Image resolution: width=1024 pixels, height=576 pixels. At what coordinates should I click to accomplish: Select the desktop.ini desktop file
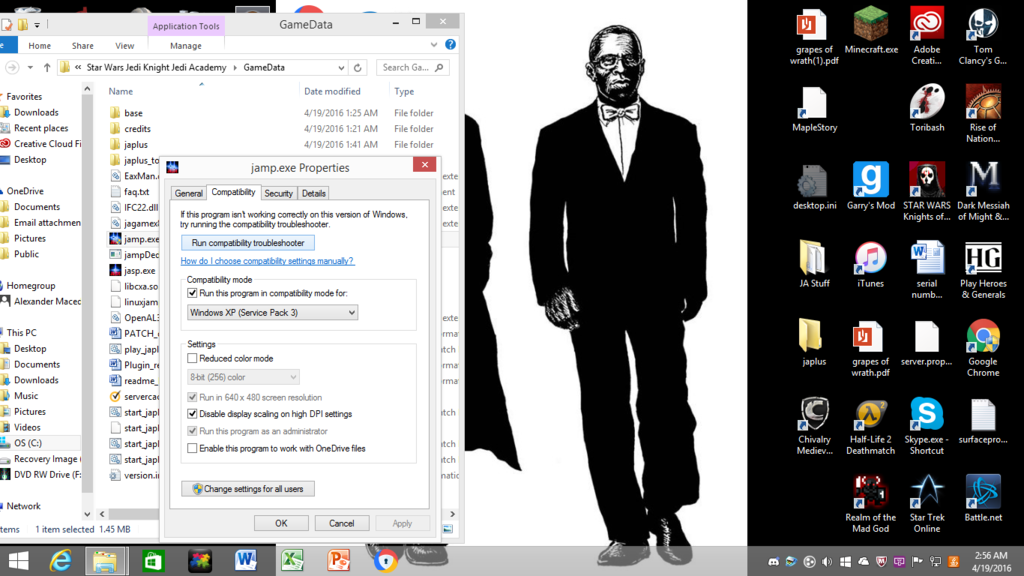tap(814, 187)
